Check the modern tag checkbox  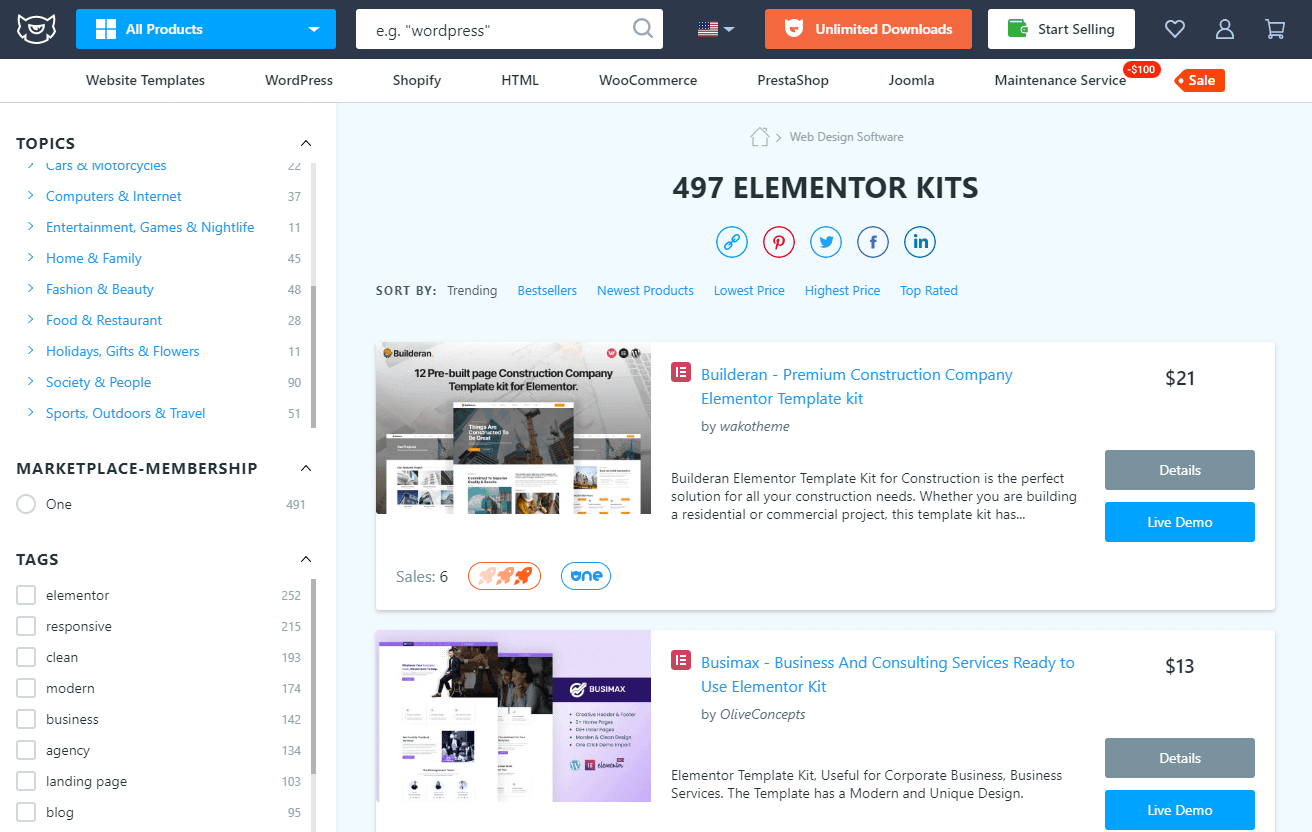26,688
